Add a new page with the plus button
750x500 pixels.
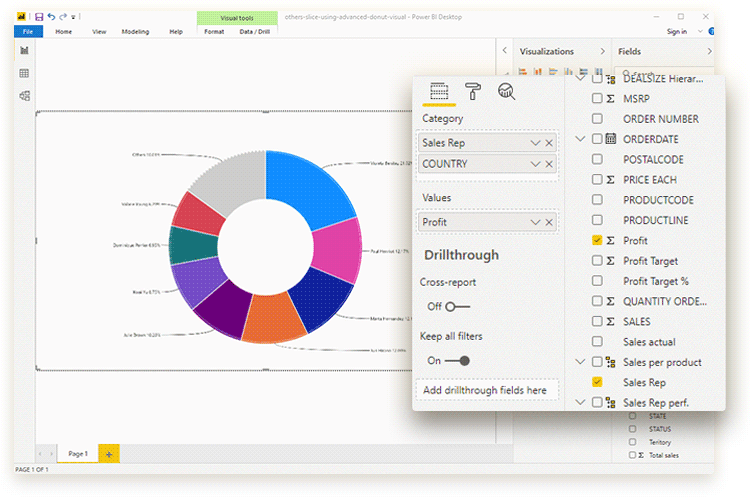tap(109, 454)
